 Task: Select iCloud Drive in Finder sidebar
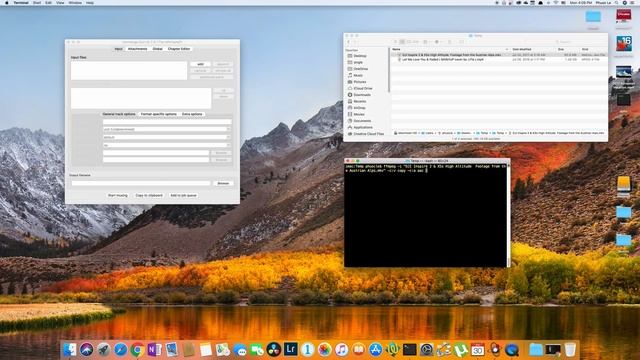363,88
